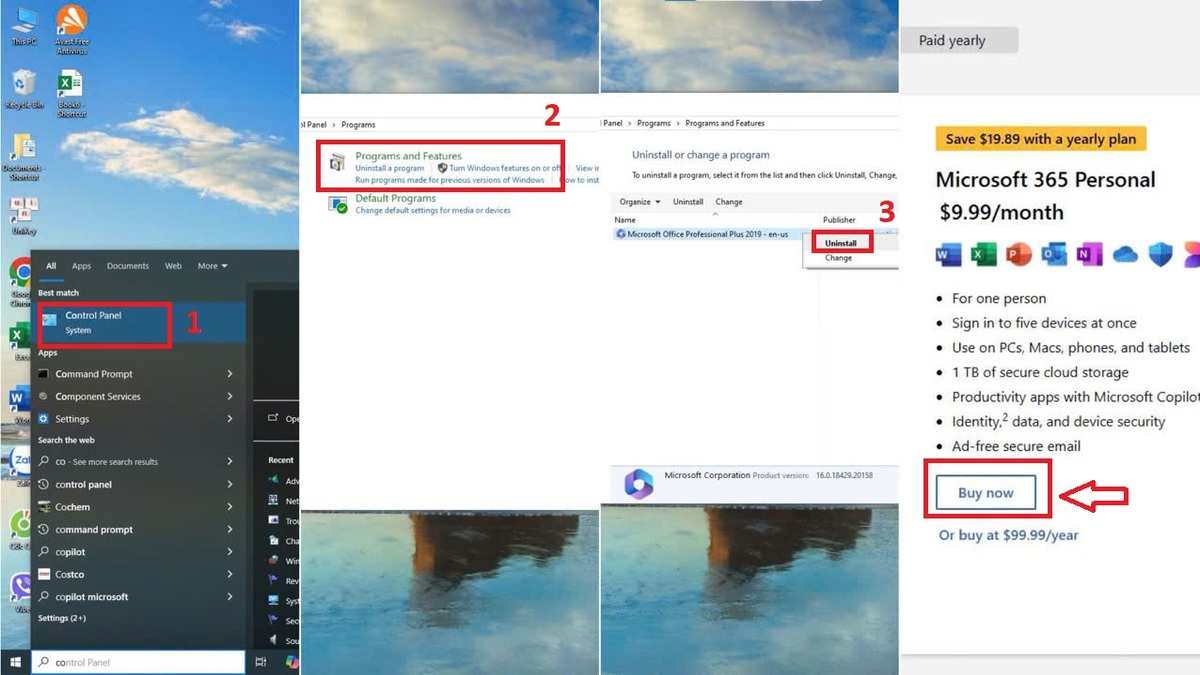Click the Default Programs icon
1200x675 pixels.
point(338,204)
